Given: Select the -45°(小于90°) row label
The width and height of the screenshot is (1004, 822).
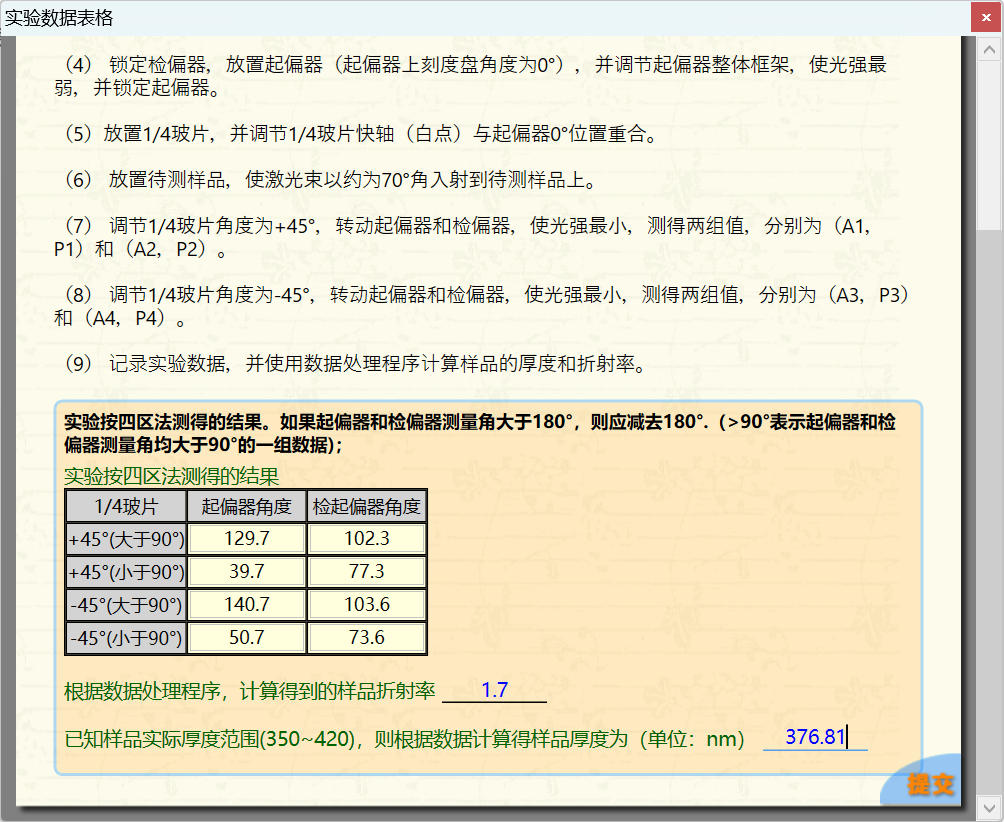Looking at the screenshot, I should [126, 638].
